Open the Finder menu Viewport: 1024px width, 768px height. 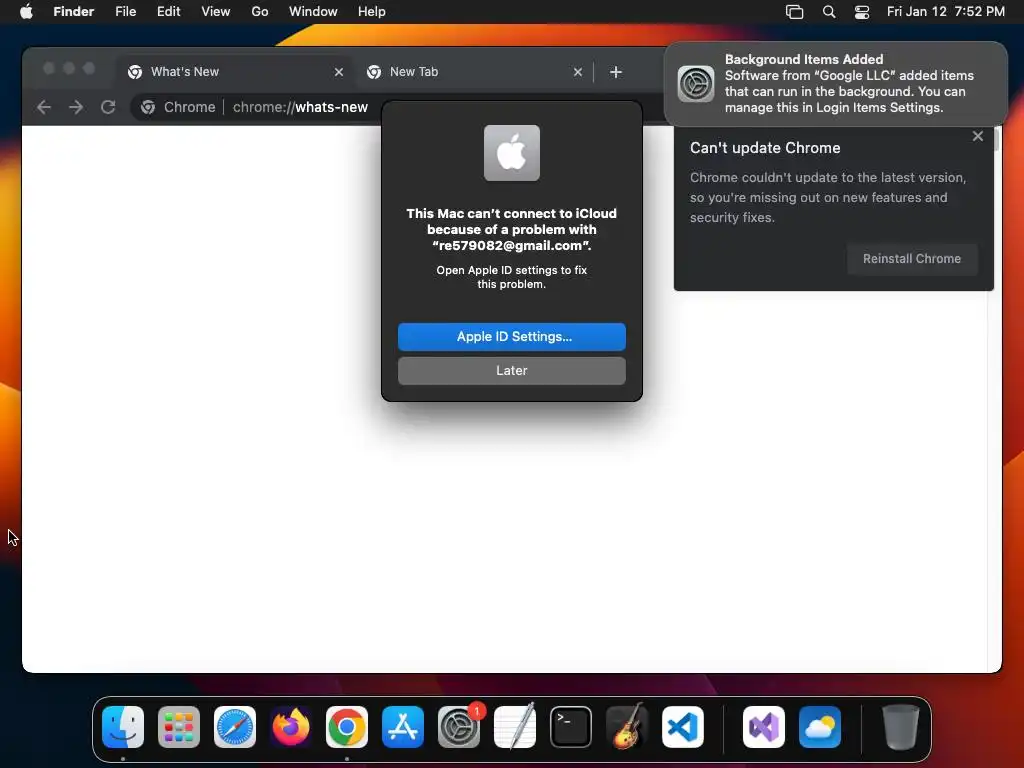tap(74, 12)
